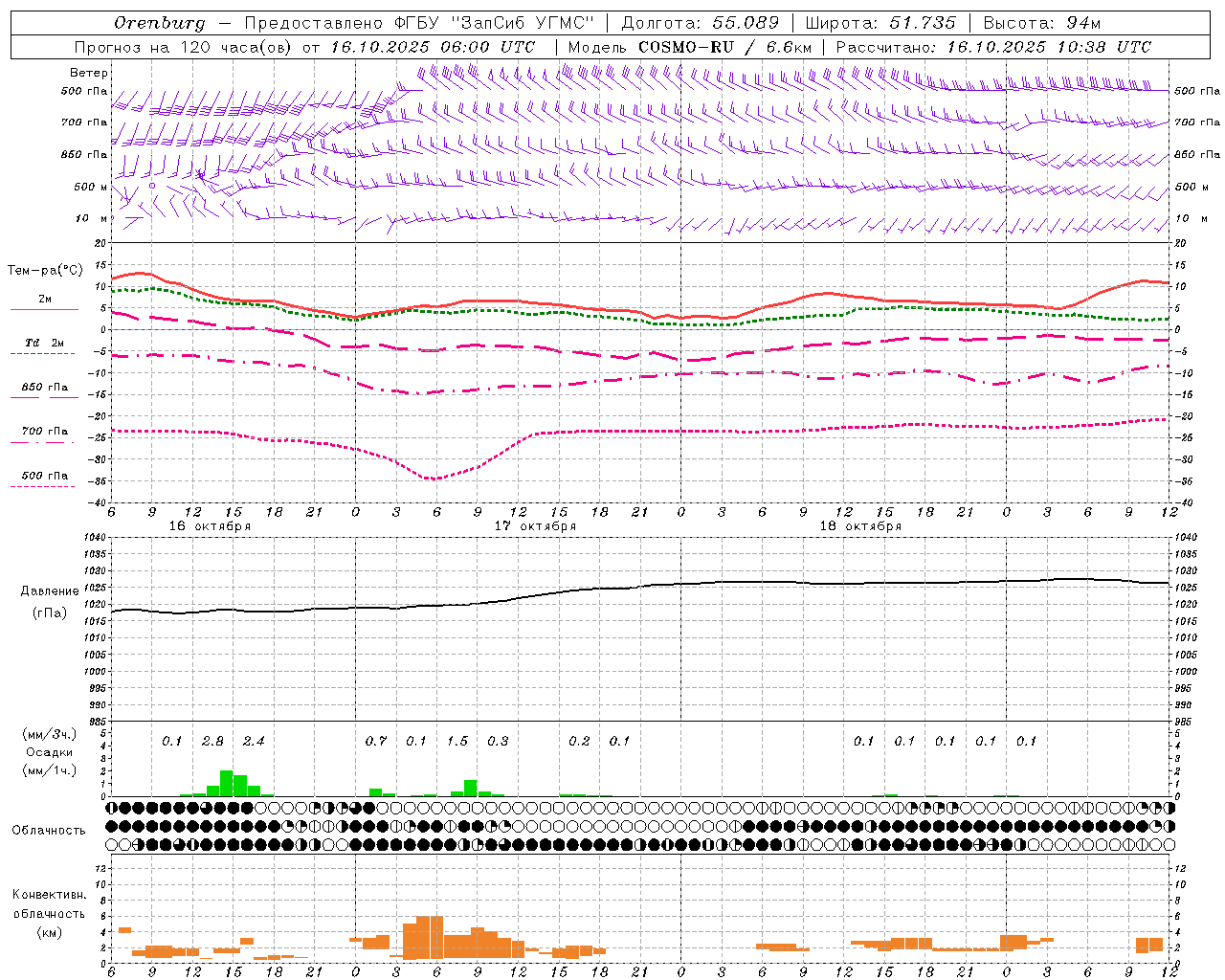The height and width of the screenshot is (980, 1225).
Task: Click the "Осадки" precipitation panel label
Action: pyautogui.click(x=49, y=752)
